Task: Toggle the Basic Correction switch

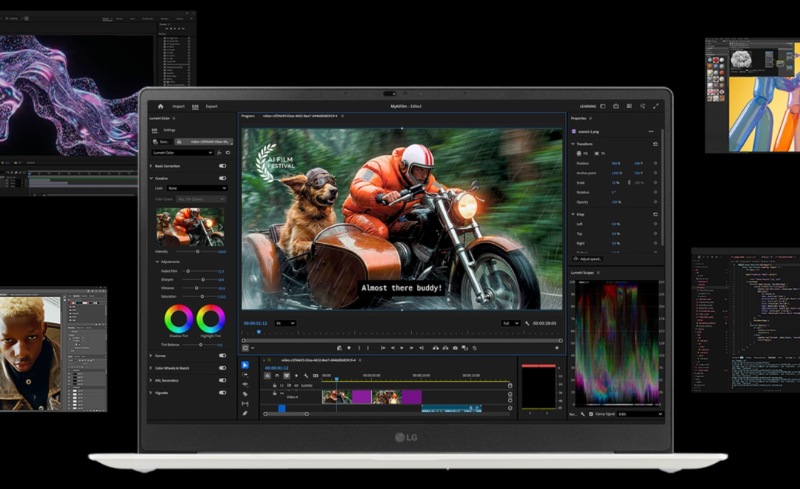Action: tap(222, 165)
